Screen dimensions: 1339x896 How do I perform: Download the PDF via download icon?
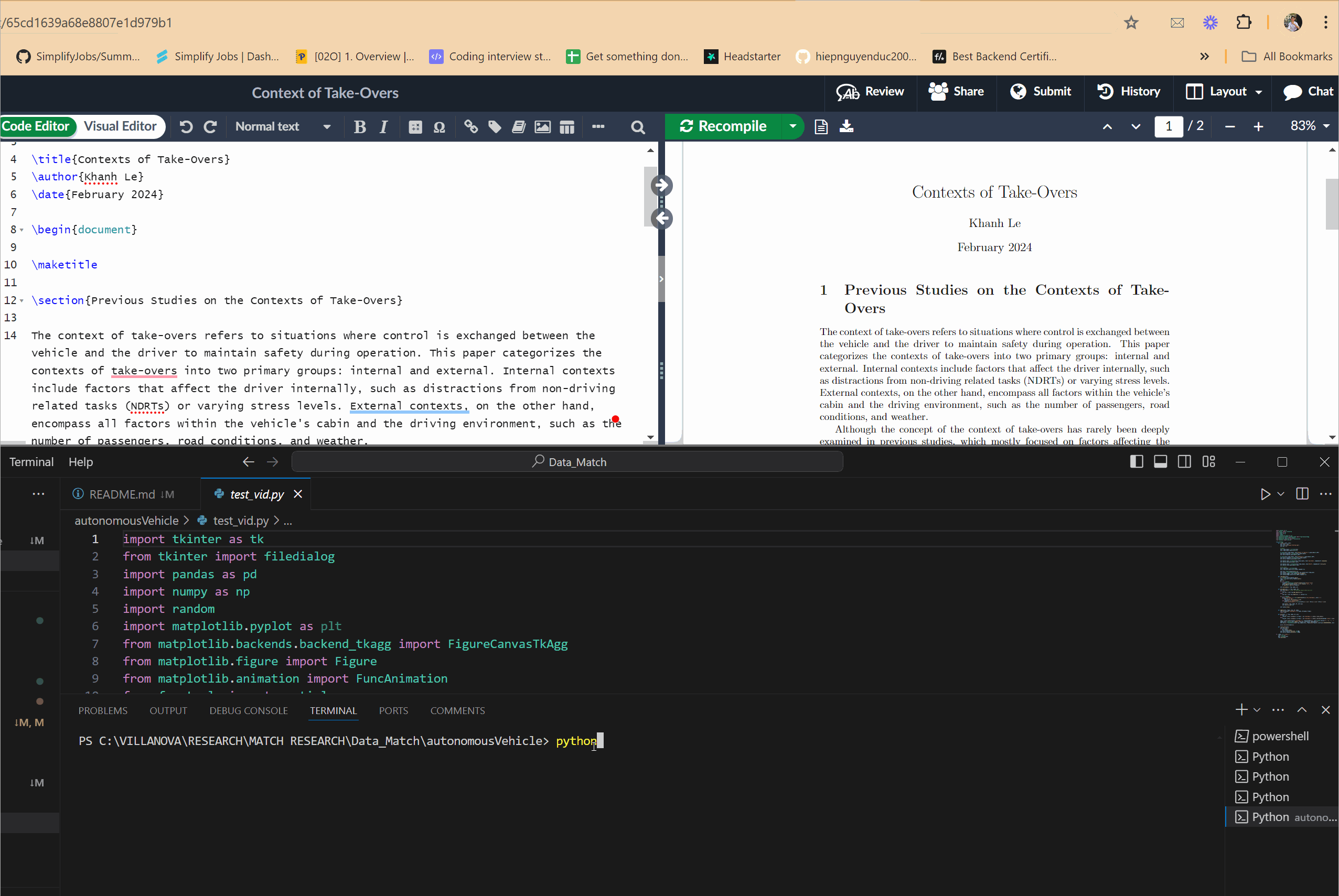coord(847,126)
